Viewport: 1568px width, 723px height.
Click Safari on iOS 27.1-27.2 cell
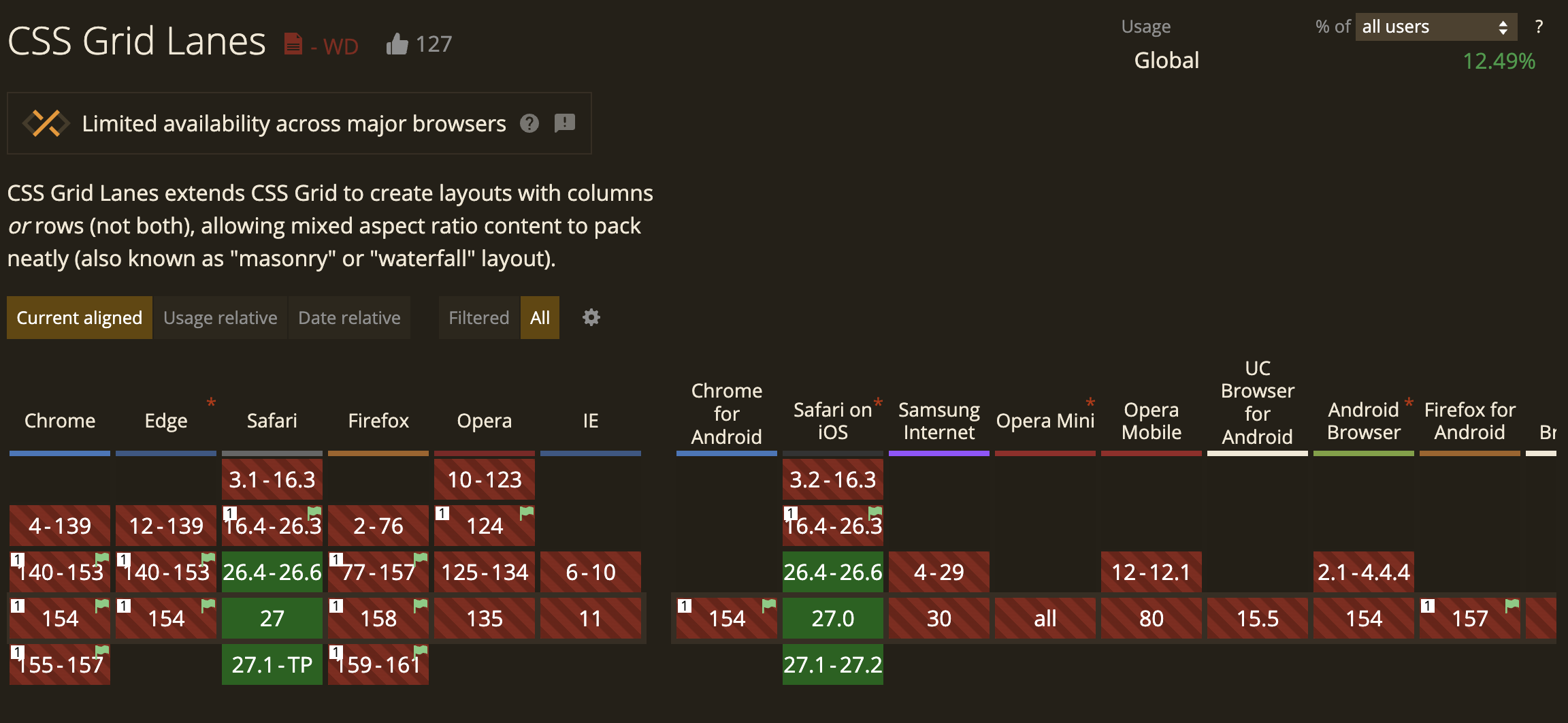coord(833,664)
